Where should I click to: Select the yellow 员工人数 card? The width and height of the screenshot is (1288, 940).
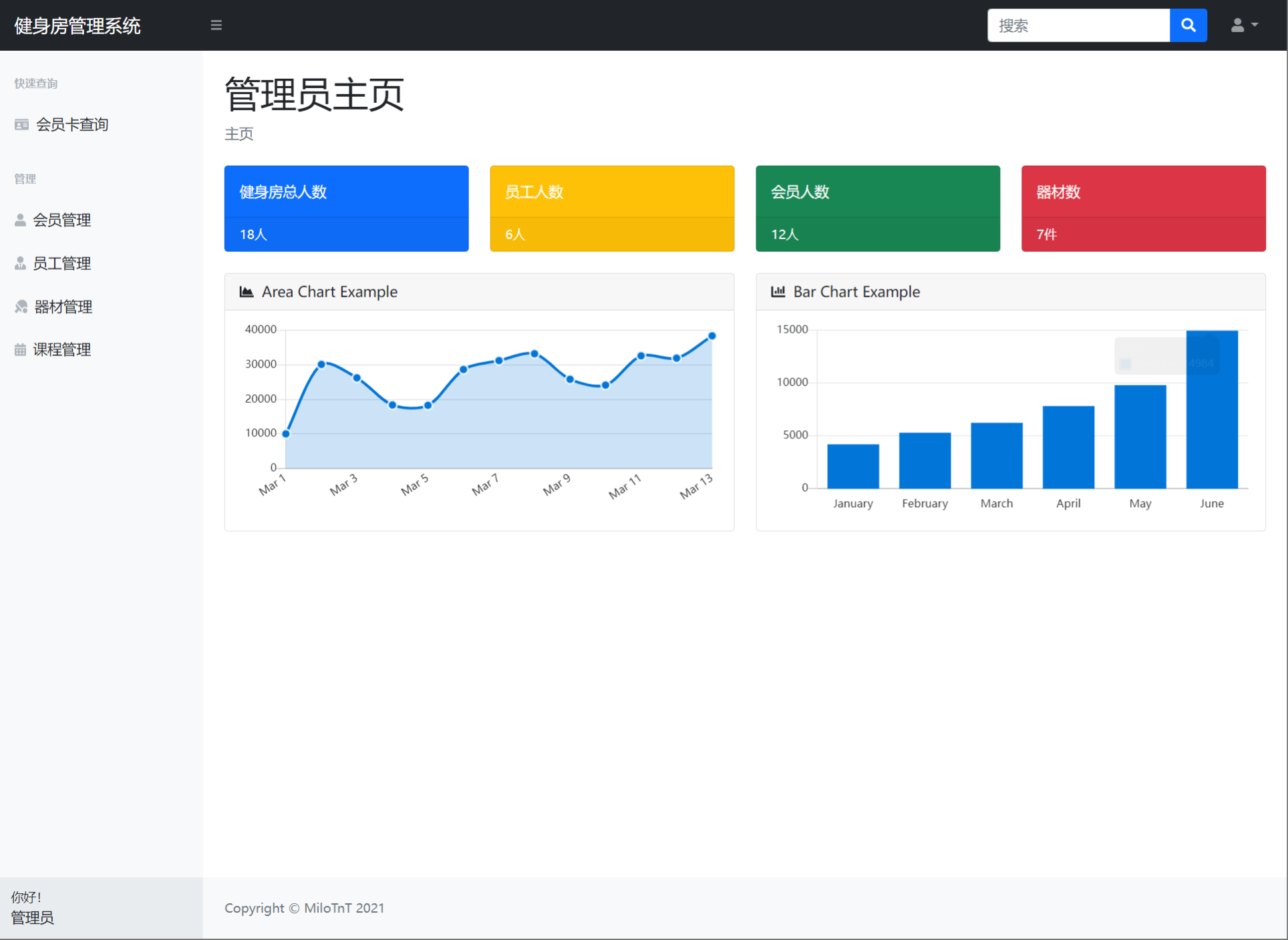[x=611, y=208]
